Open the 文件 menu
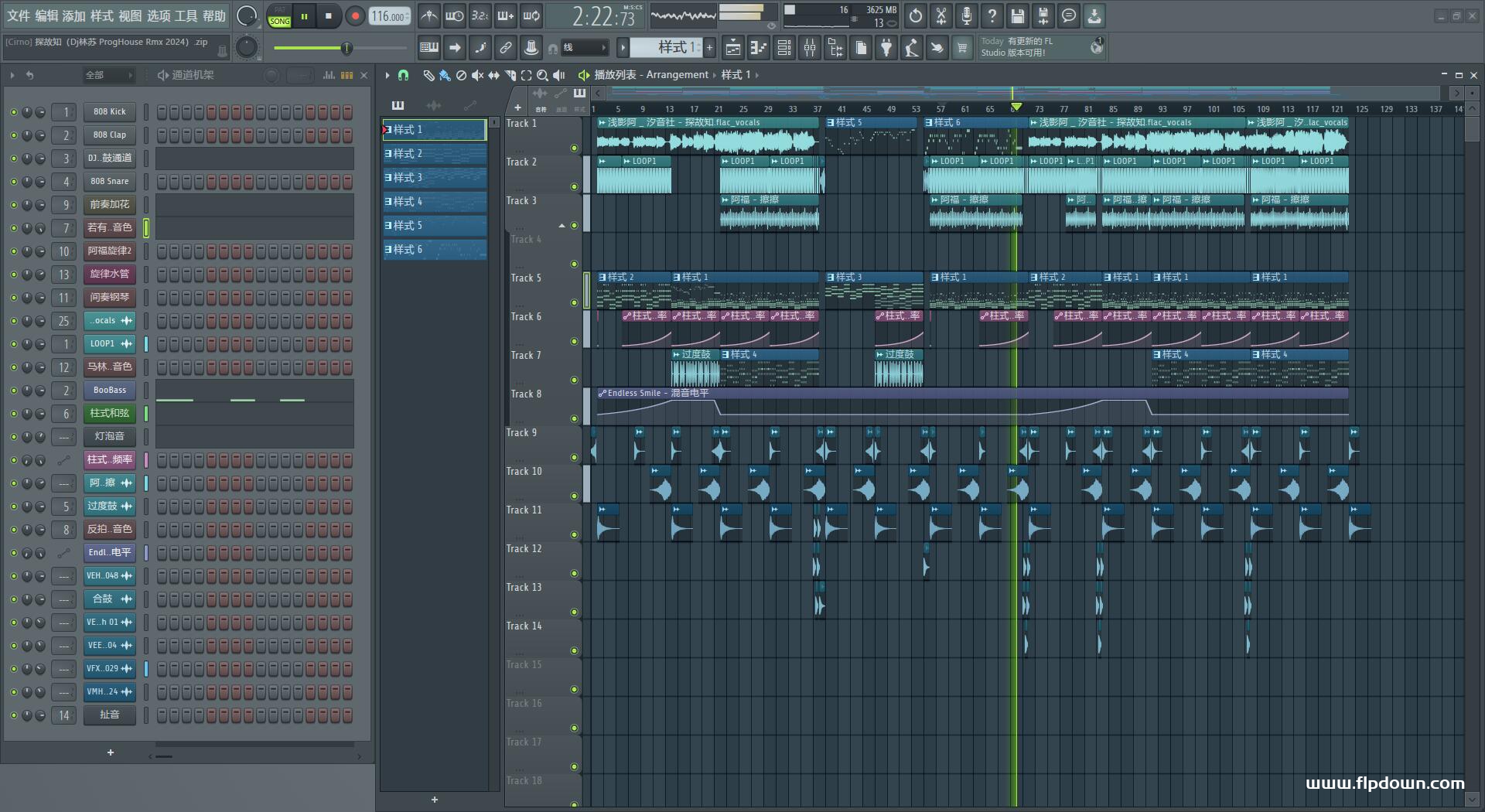1485x812 pixels. (19, 15)
